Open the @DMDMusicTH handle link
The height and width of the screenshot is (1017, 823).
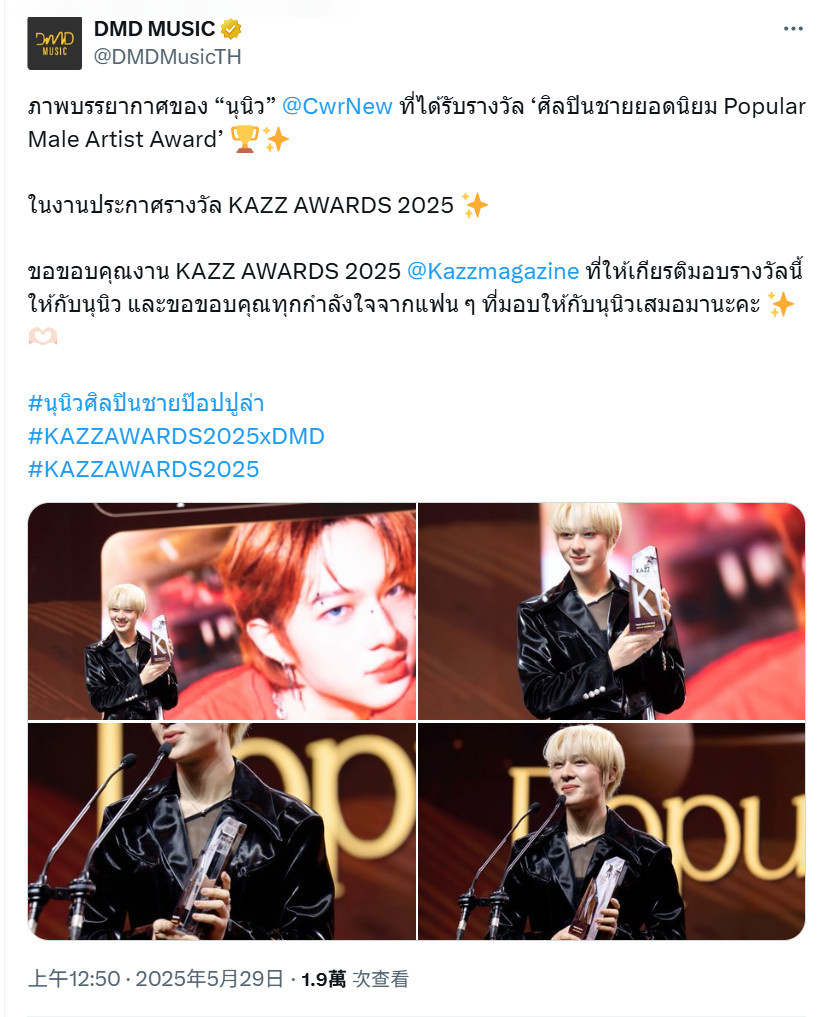tap(167, 57)
